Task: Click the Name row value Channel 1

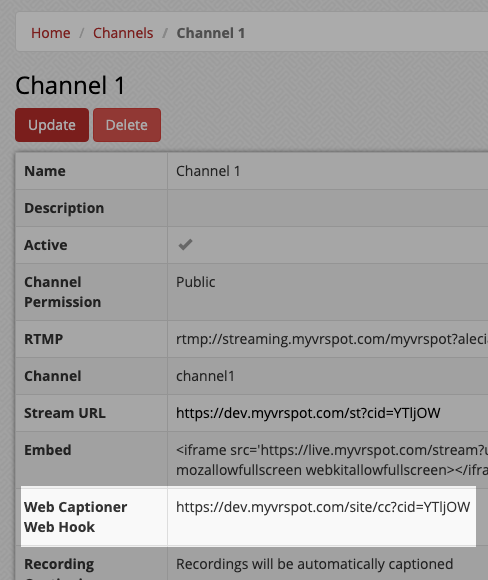Action: pyautogui.click(x=208, y=171)
